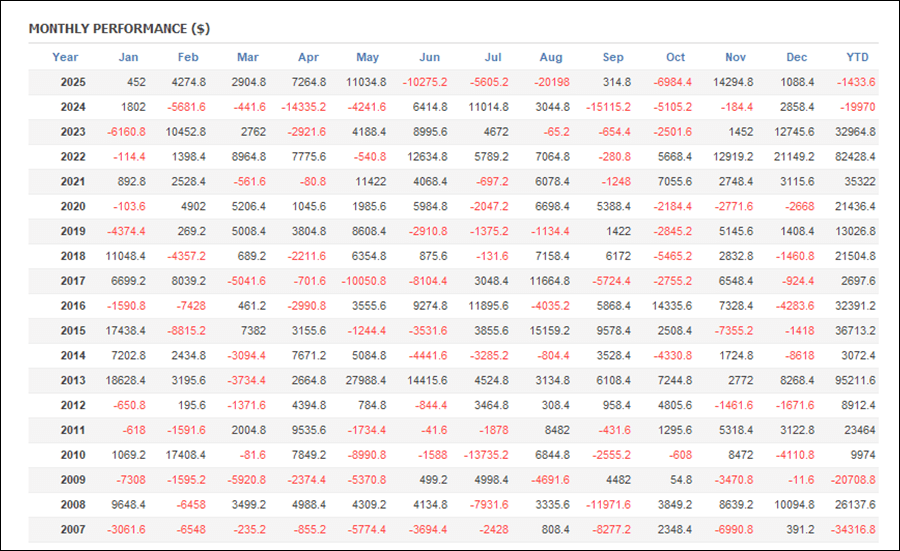900x551 pixels.
Task: Select the -15115.2 value in Sep 2024
Action: (x=608, y=107)
